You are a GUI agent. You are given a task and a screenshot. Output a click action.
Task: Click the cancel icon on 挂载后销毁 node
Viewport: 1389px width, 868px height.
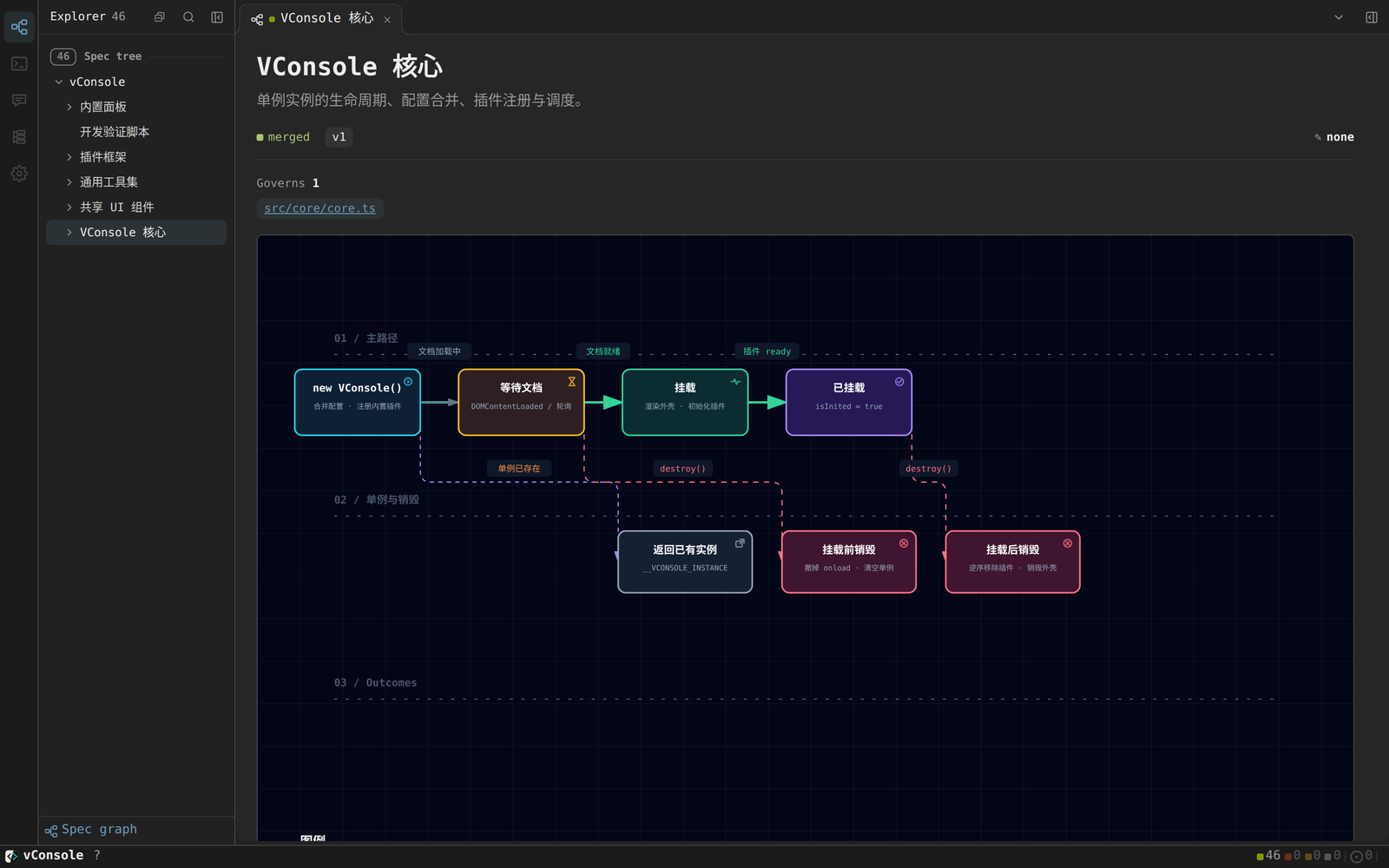pos(1068,543)
